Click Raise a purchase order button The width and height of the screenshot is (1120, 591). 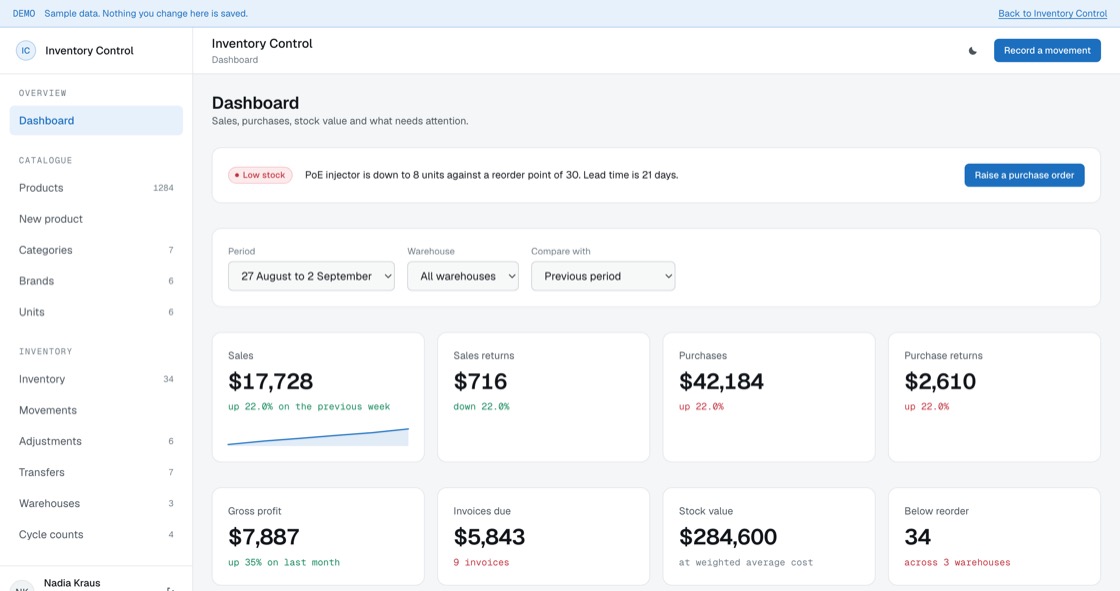[x=1024, y=175]
